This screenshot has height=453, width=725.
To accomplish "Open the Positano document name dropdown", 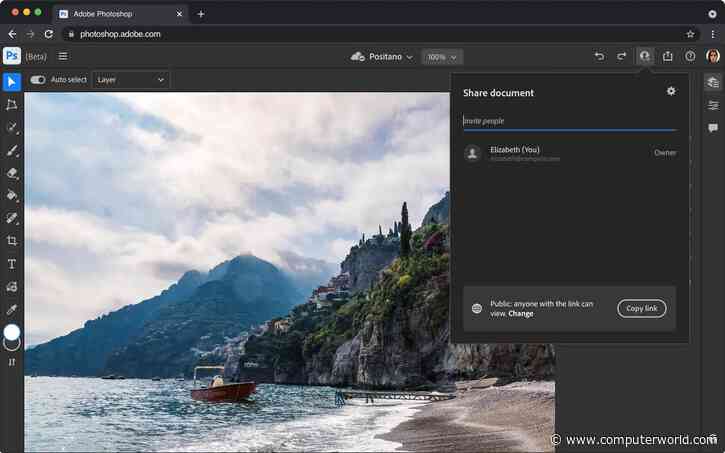I will coord(390,57).
